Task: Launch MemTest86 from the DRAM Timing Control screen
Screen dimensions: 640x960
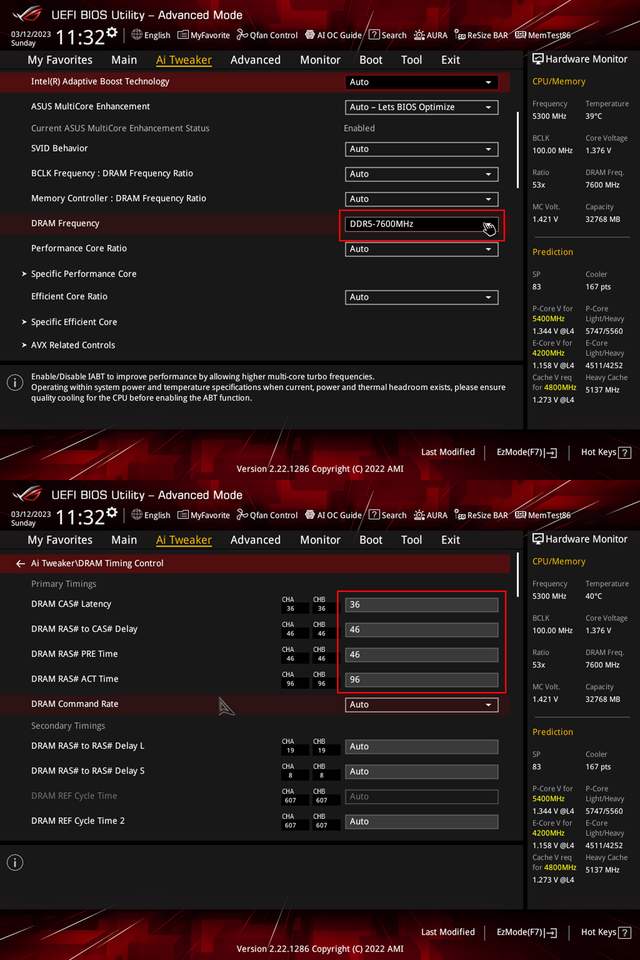Action: pos(543,515)
